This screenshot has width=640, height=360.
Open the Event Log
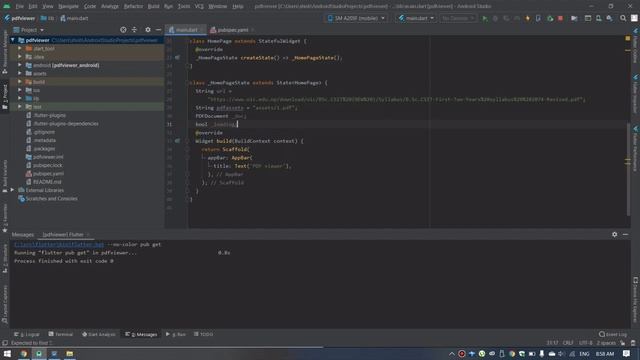[x=613, y=334]
